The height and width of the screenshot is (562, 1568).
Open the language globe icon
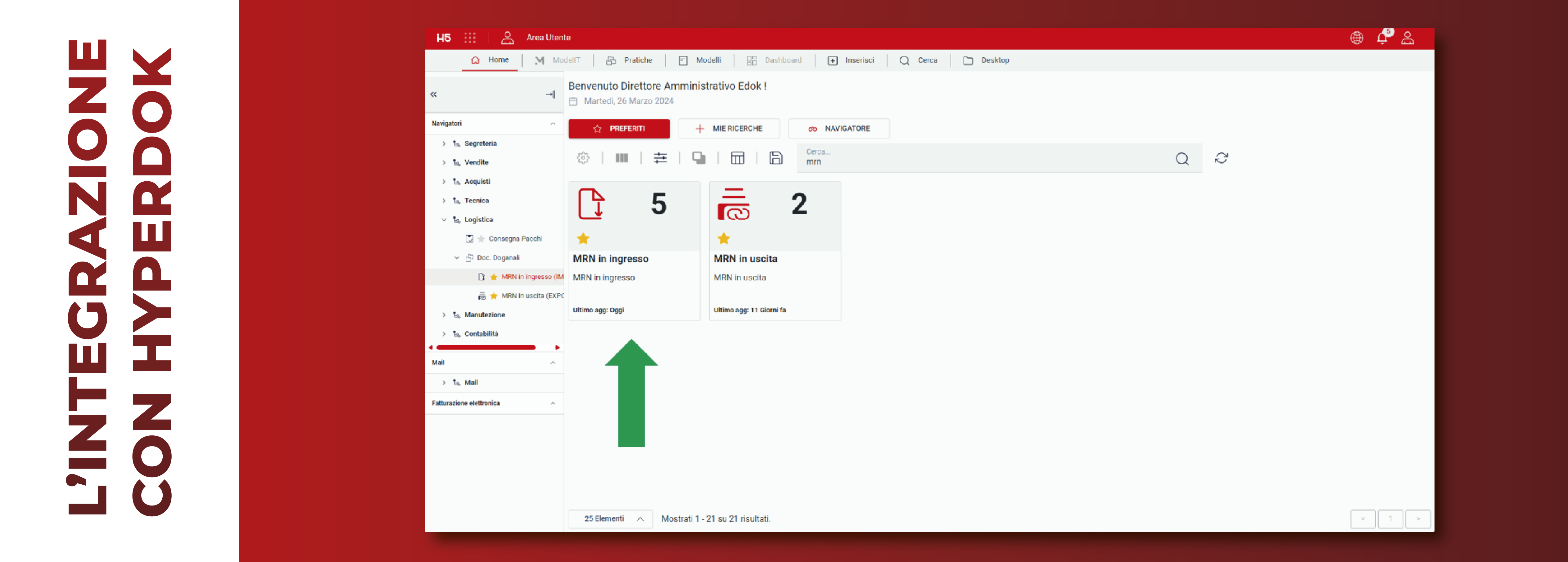point(1357,38)
